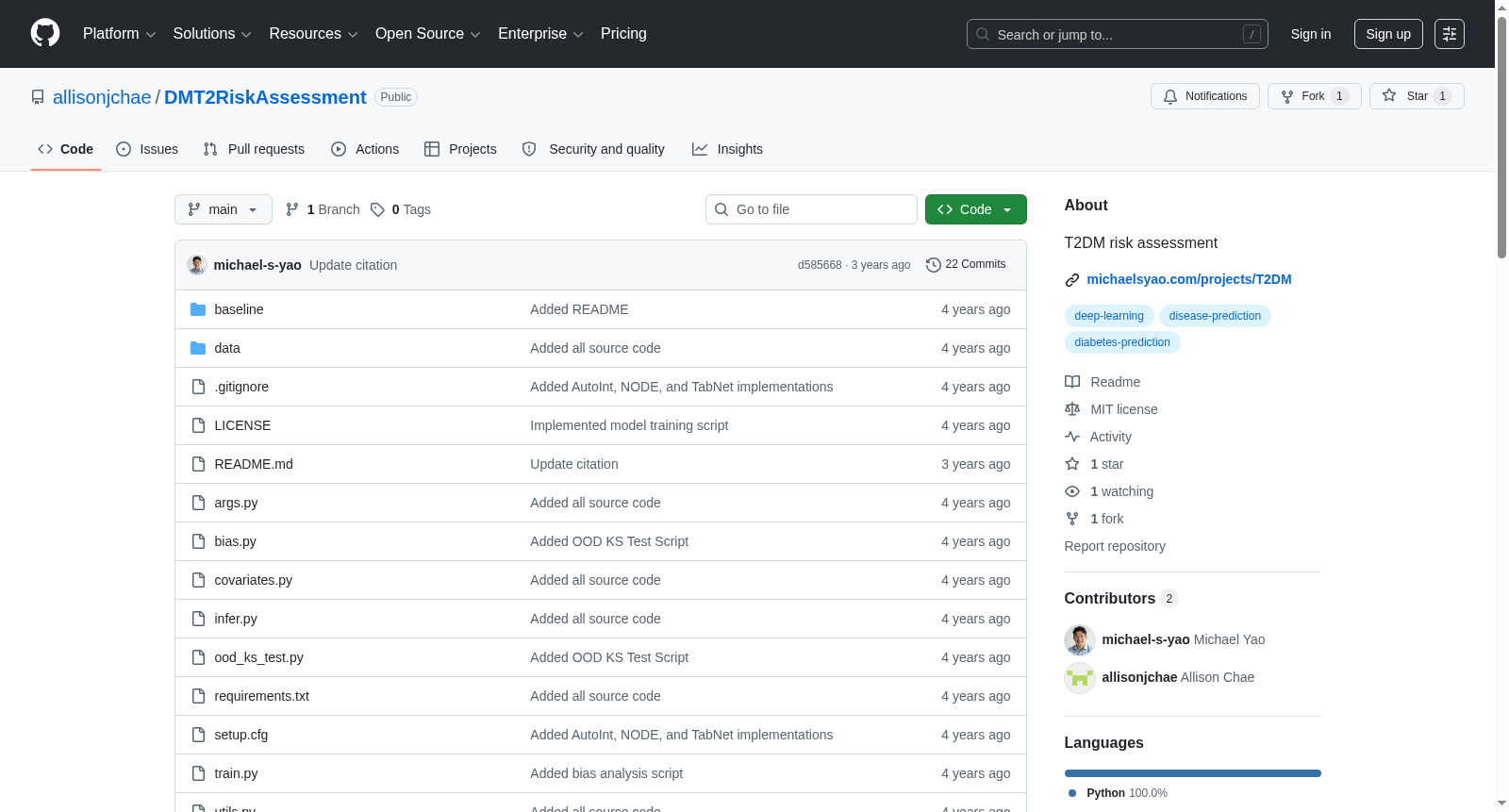The width and height of the screenshot is (1509, 812).
Task: Click the branch icon beside 1 Branch
Action: [292, 209]
